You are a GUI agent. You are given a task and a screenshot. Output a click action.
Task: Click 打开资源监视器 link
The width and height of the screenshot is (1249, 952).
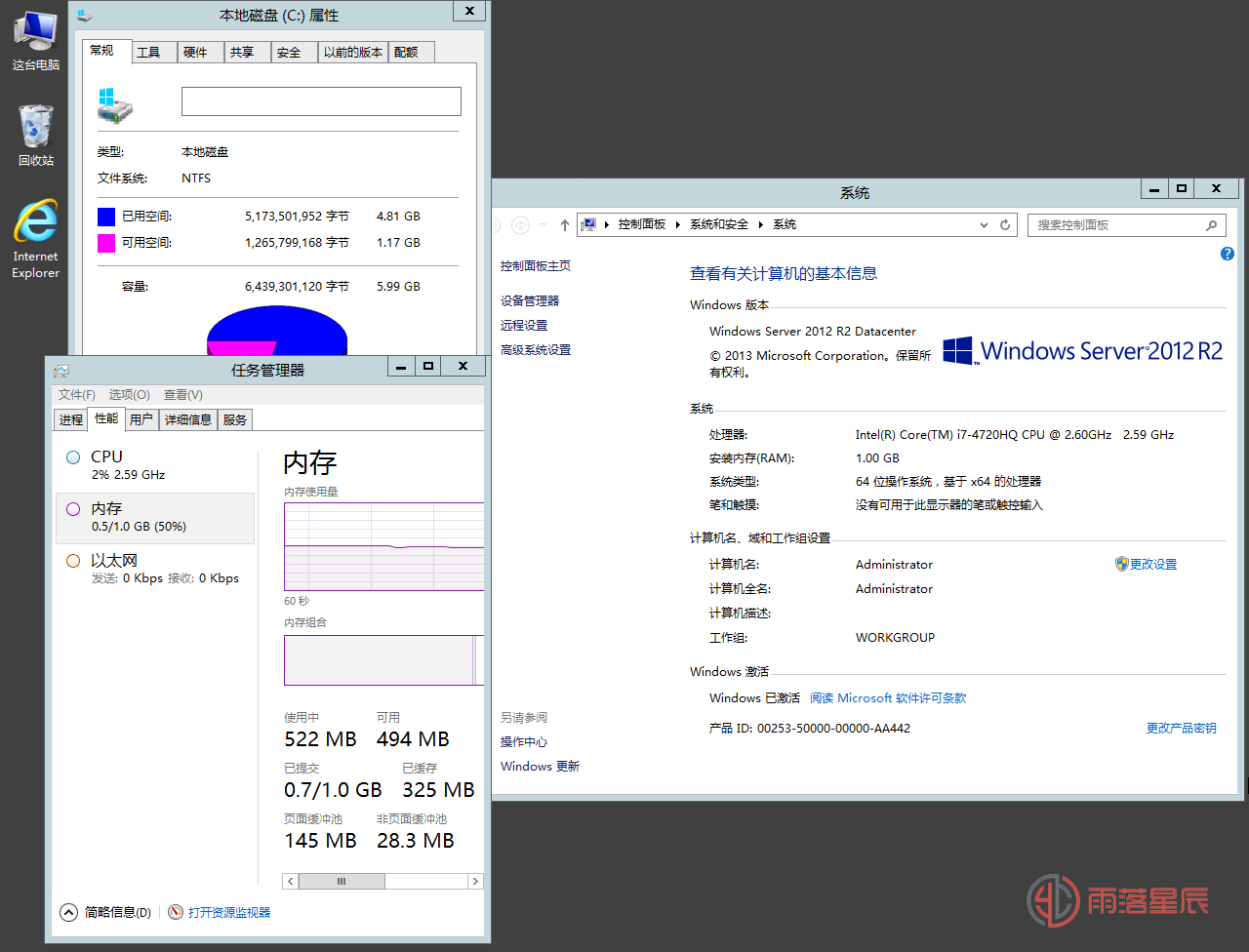click(229, 913)
